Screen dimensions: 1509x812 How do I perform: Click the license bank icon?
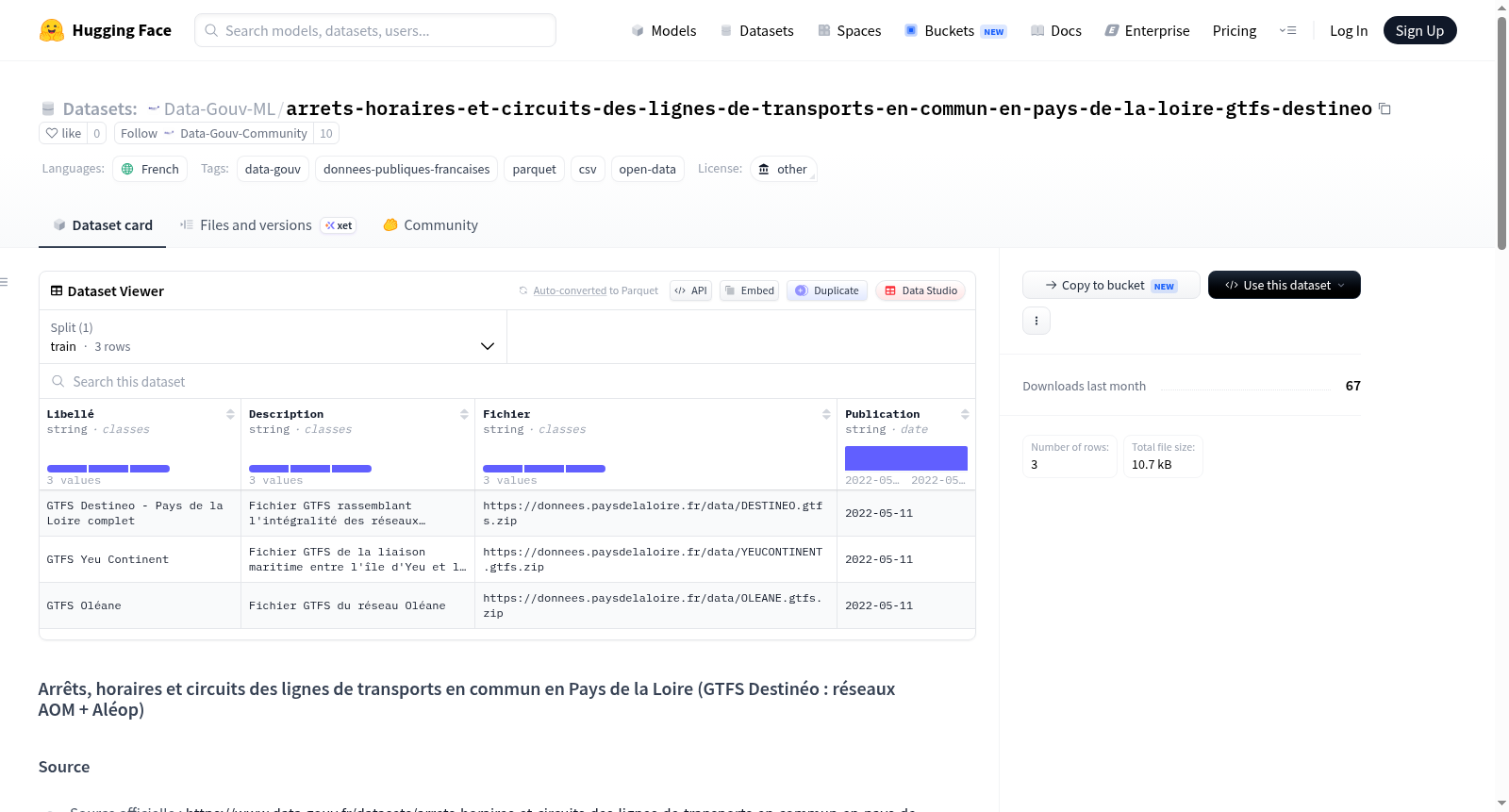point(764,169)
